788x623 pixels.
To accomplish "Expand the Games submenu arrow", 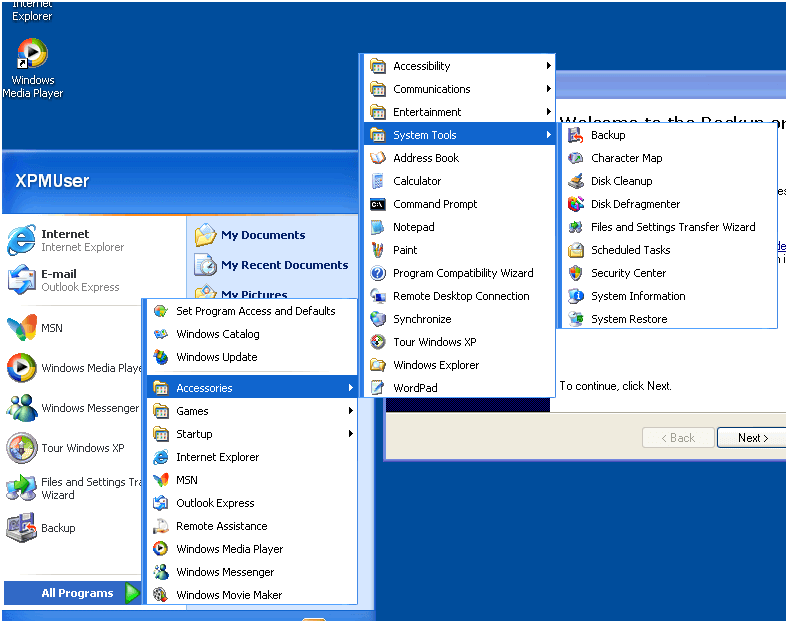I will (x=351, y=411).
